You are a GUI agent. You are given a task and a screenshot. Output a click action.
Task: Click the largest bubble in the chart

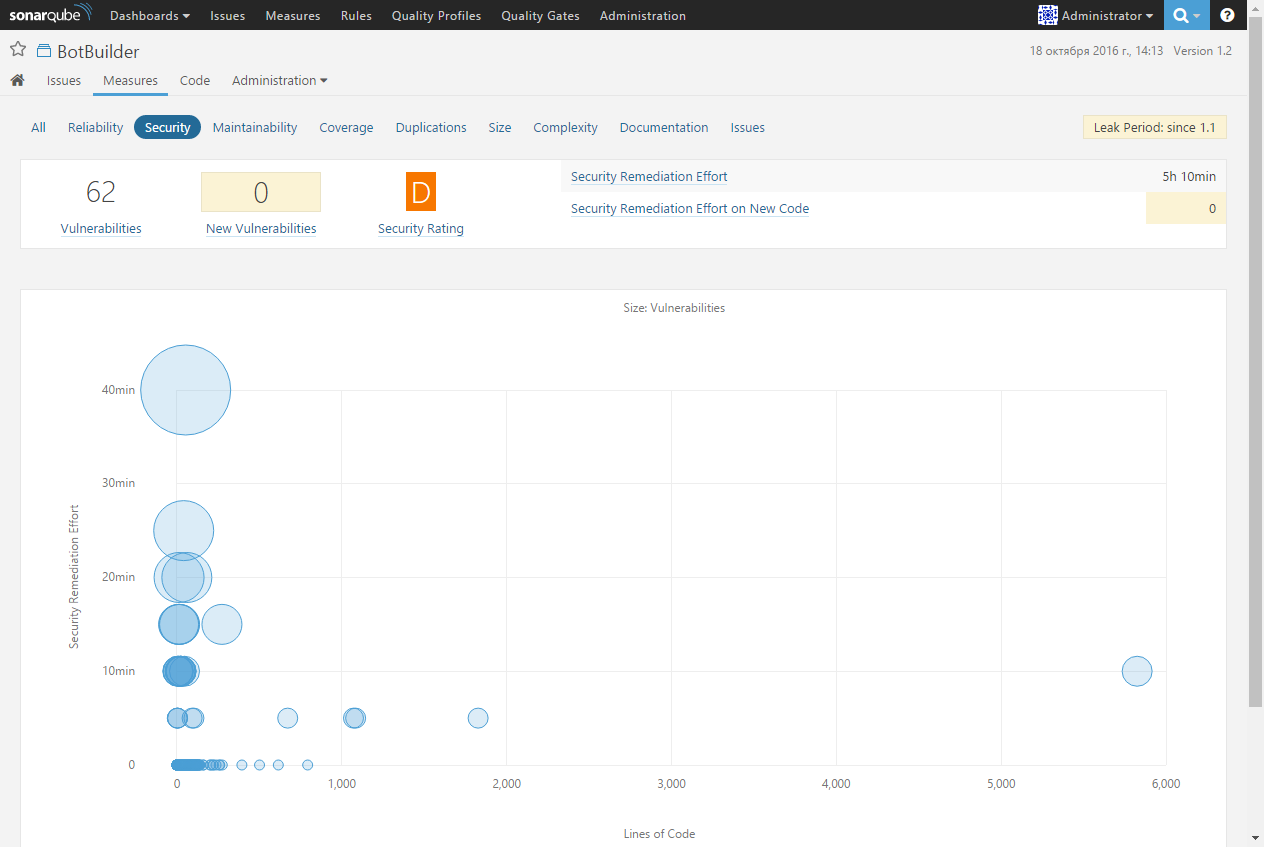coord(185,390)
